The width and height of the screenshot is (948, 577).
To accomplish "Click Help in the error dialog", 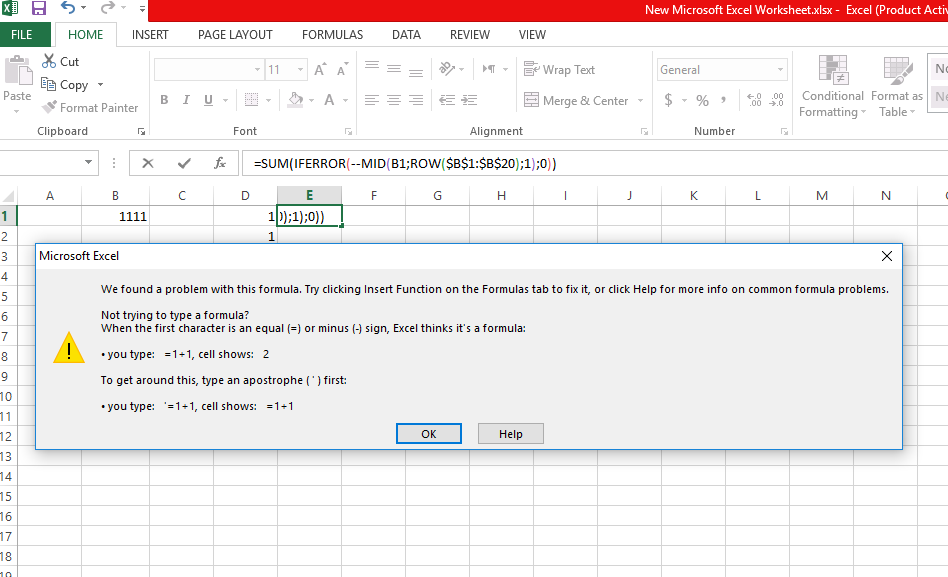I will [510, 434].
